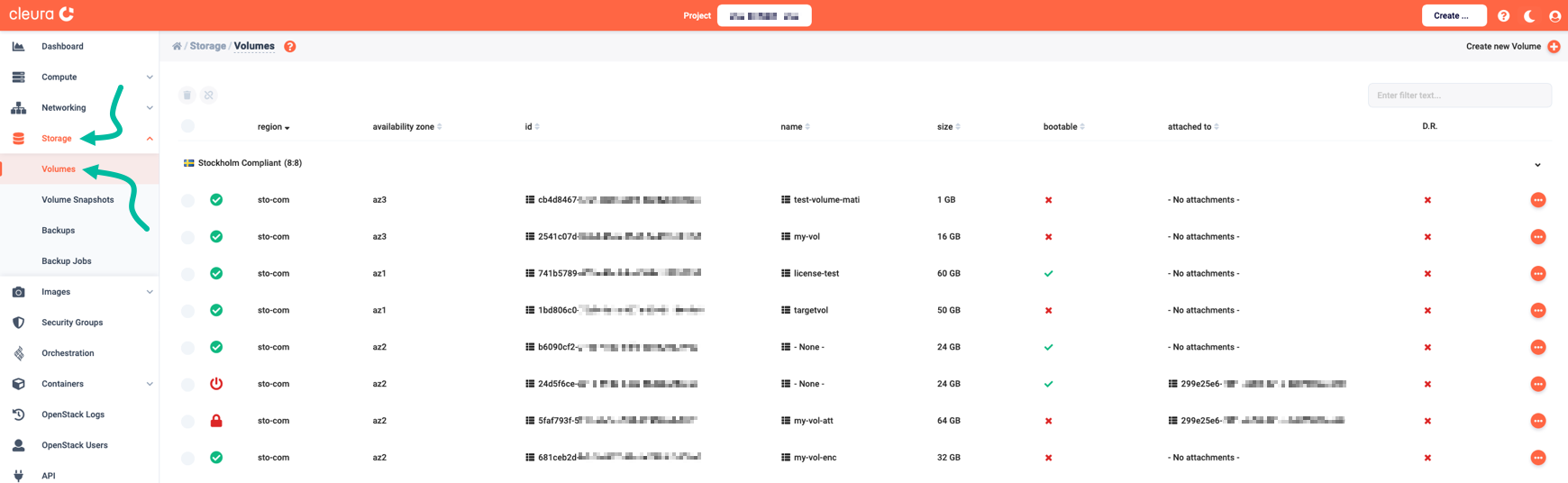Image resolution: width=1568 pixels, height=483 pixels.
Task: Click Create new Volume link
Action: click(x=1503, y=46)
